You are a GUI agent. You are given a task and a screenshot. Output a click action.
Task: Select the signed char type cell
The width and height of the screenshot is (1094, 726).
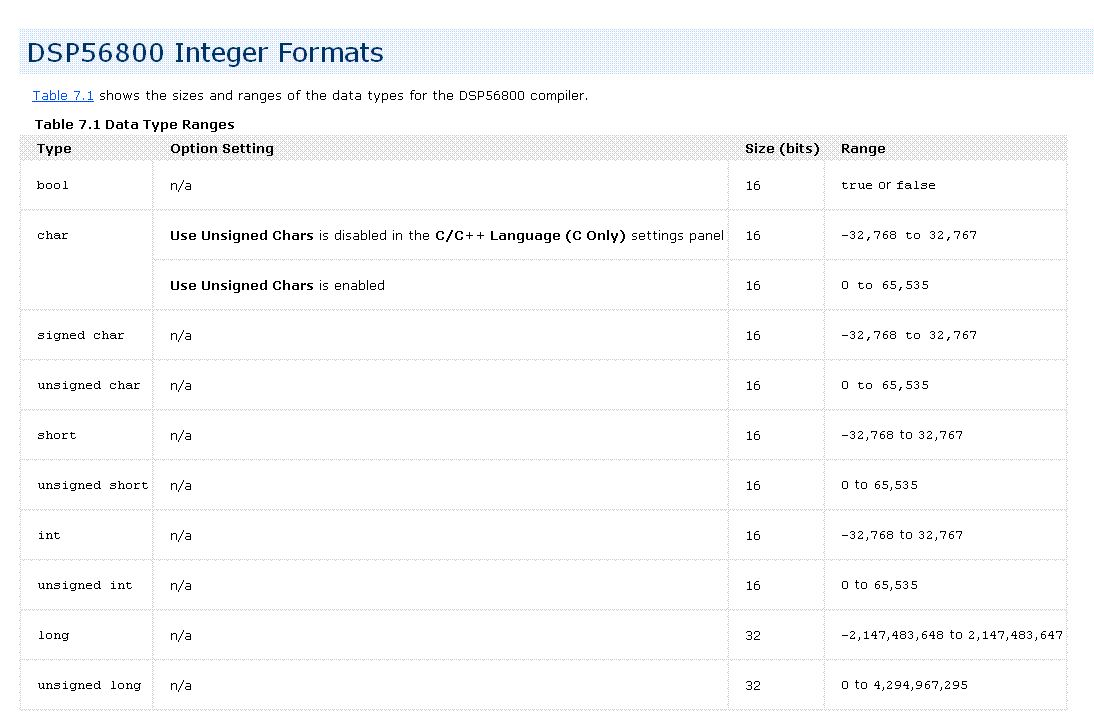tap(81, 335)
